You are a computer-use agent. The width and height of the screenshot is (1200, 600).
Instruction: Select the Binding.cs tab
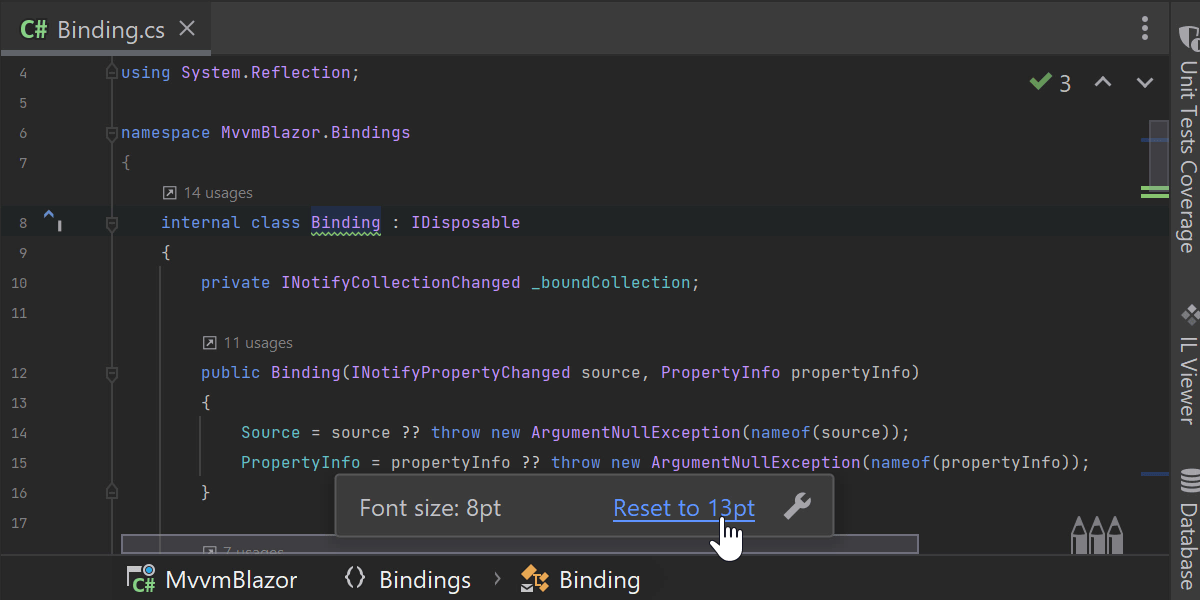pyautogui.click(x=96, y=29)
